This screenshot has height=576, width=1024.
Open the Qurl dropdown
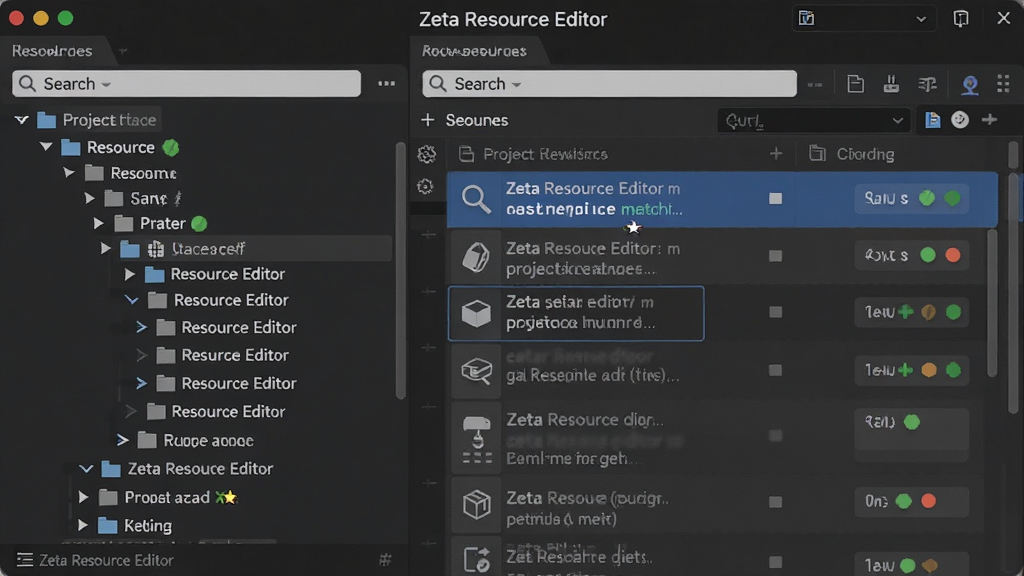[x=814, y=120]
